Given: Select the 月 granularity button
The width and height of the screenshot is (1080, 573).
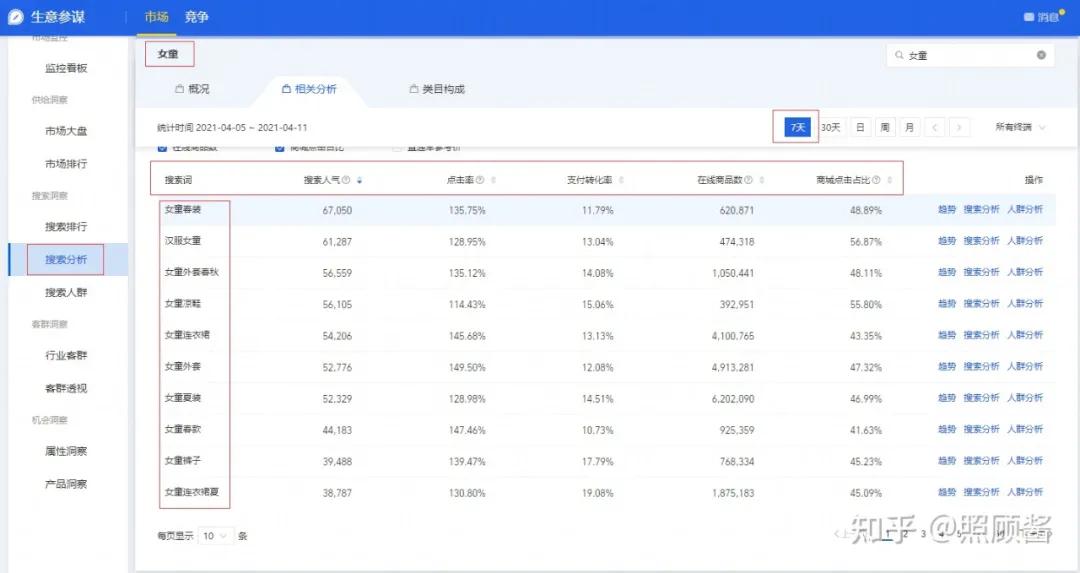Looking at the screenshot, I should click(x=910, y=127).
